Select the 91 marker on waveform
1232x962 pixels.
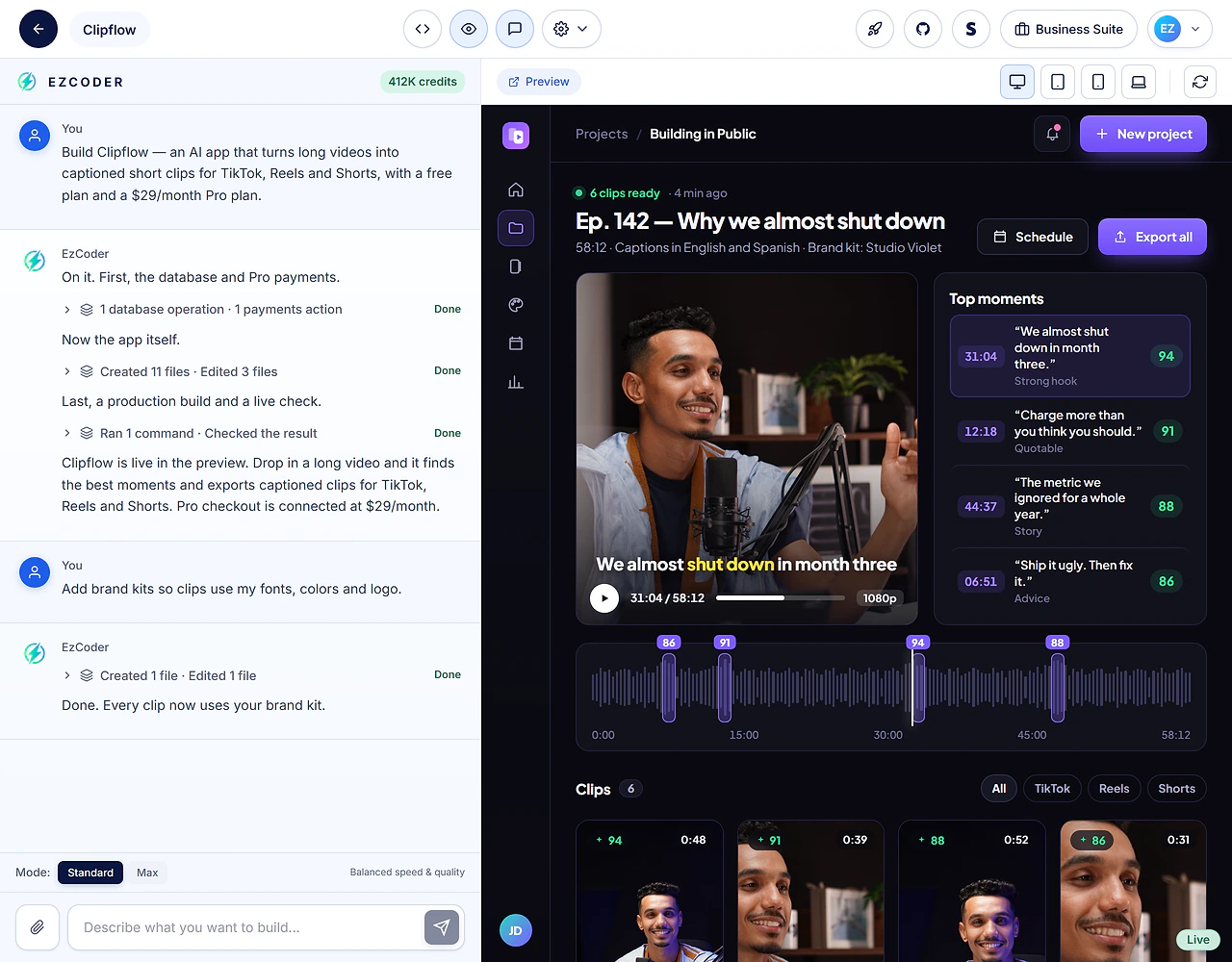pyautogui.click(x=725, y=643)
